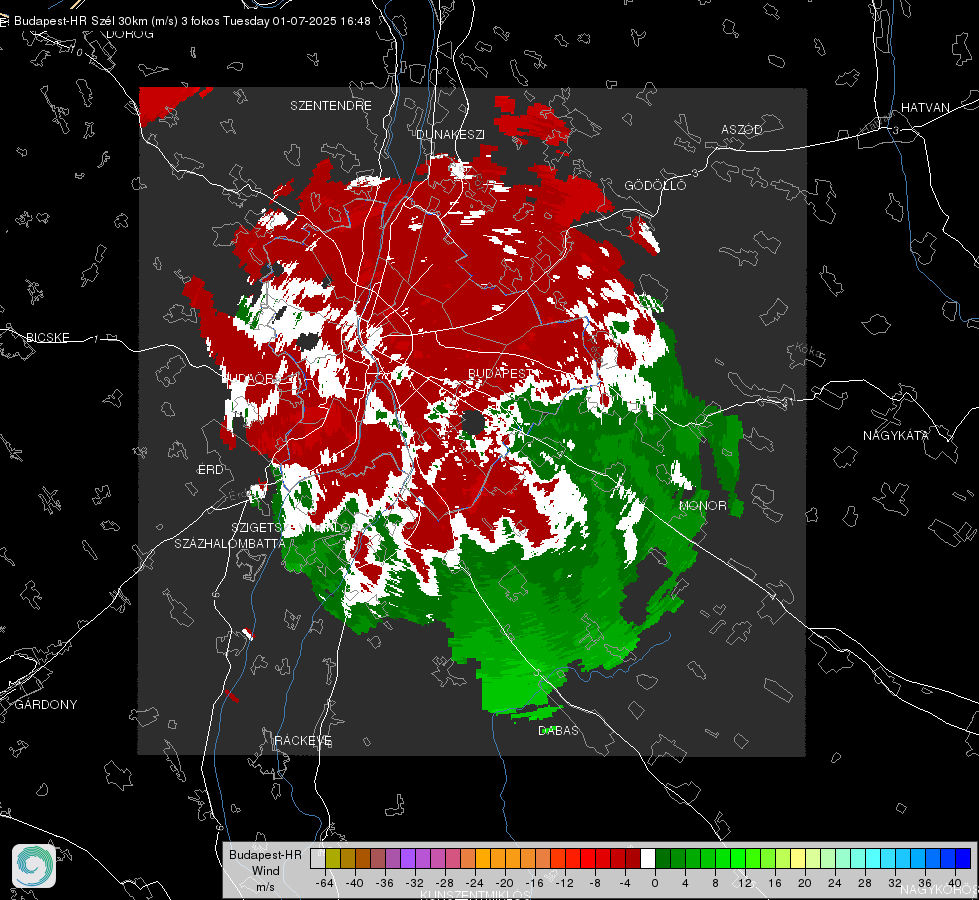Click the ASZOD town label
Screen dimensions: 979x900
(742, 129)
